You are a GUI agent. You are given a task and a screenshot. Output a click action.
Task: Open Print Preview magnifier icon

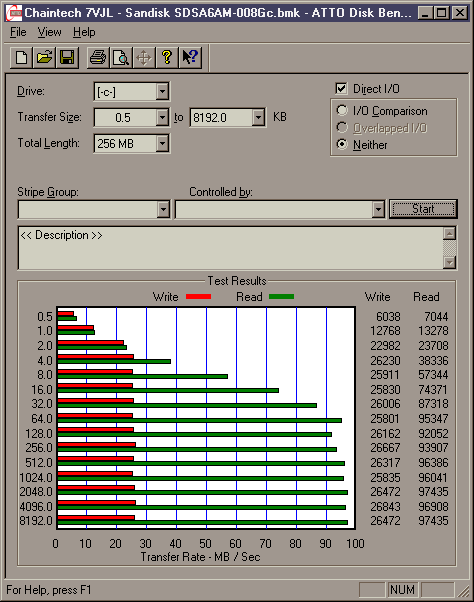pyautogui.click(x=121, y=58)
